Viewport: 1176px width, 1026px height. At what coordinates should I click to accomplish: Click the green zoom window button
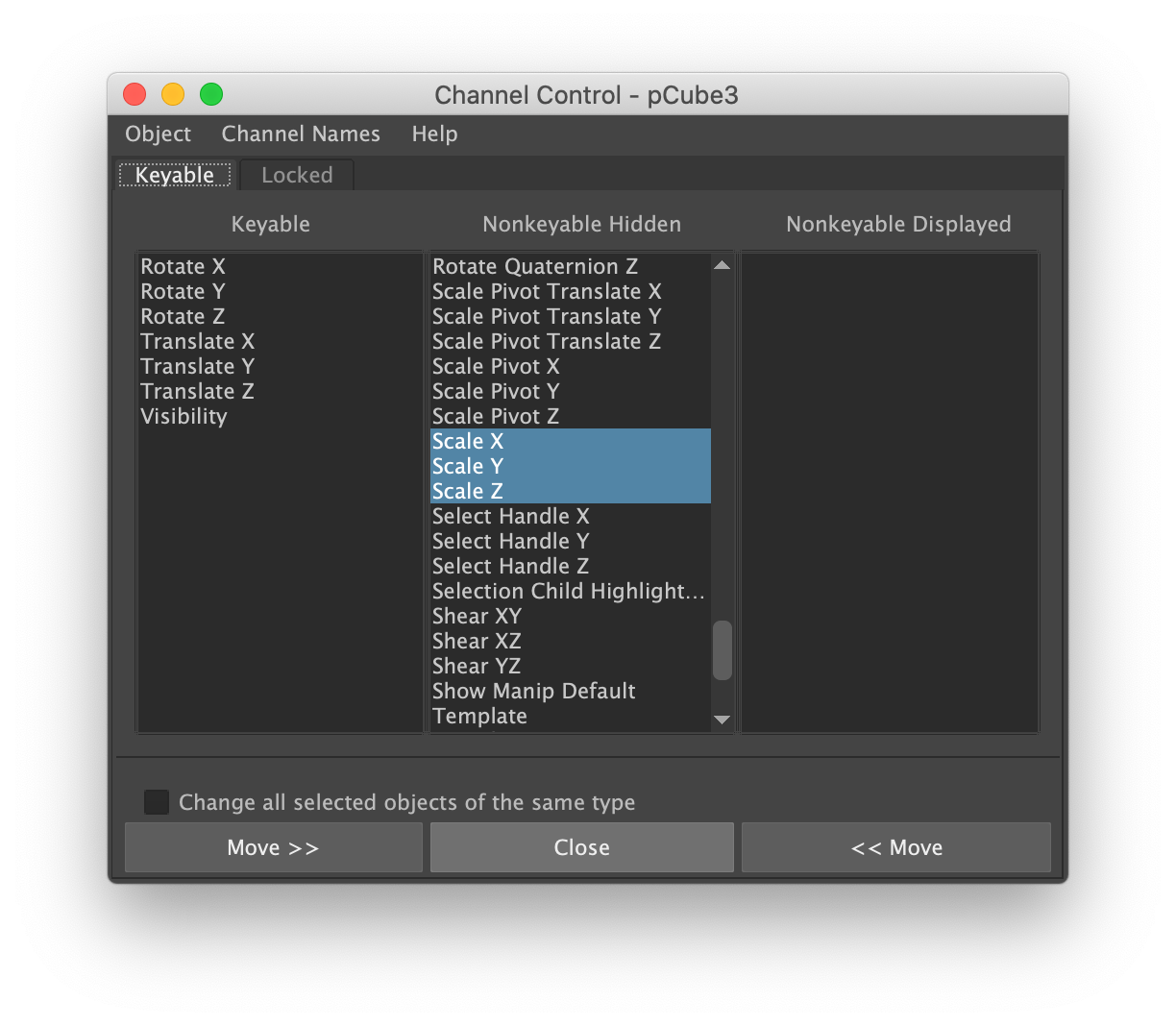pos(211,94)
